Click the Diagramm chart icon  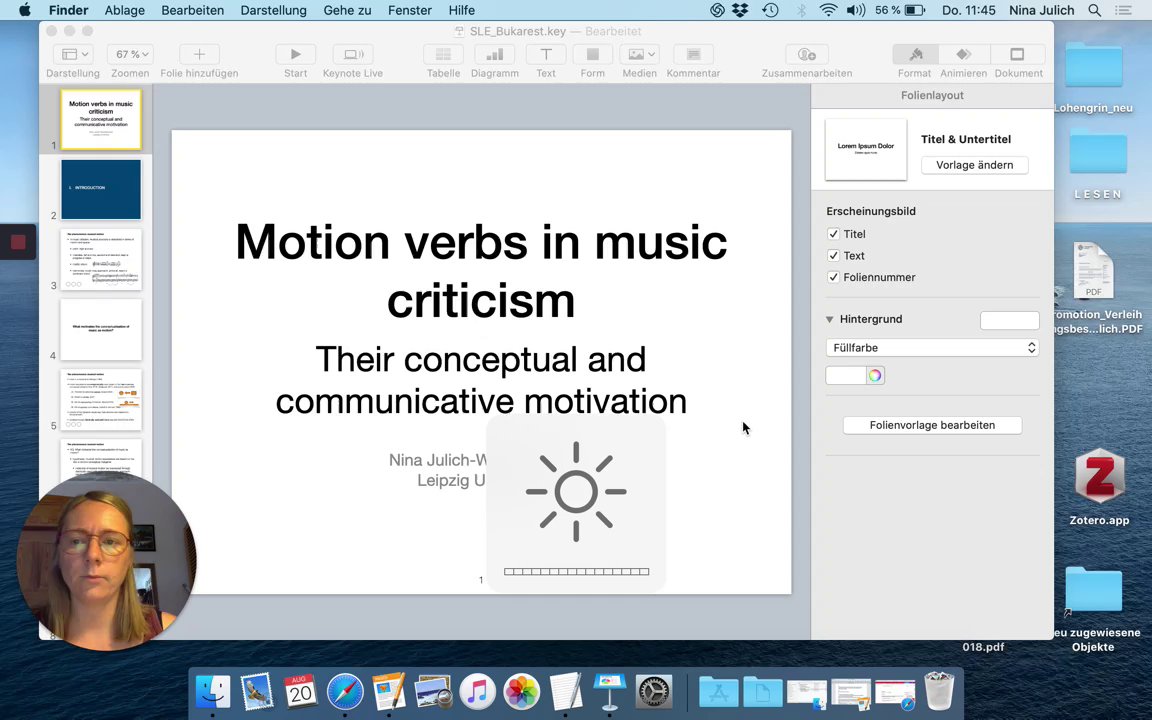click(494, 55)
